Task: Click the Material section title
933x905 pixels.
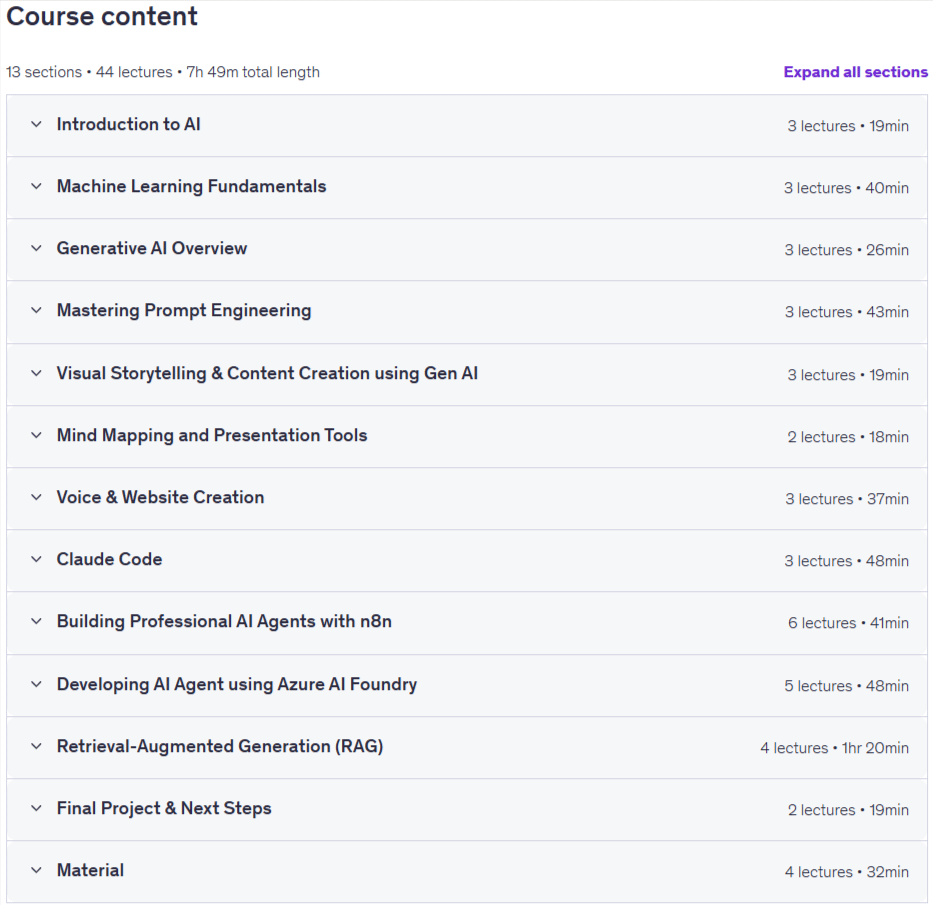Action: (90, 870)
